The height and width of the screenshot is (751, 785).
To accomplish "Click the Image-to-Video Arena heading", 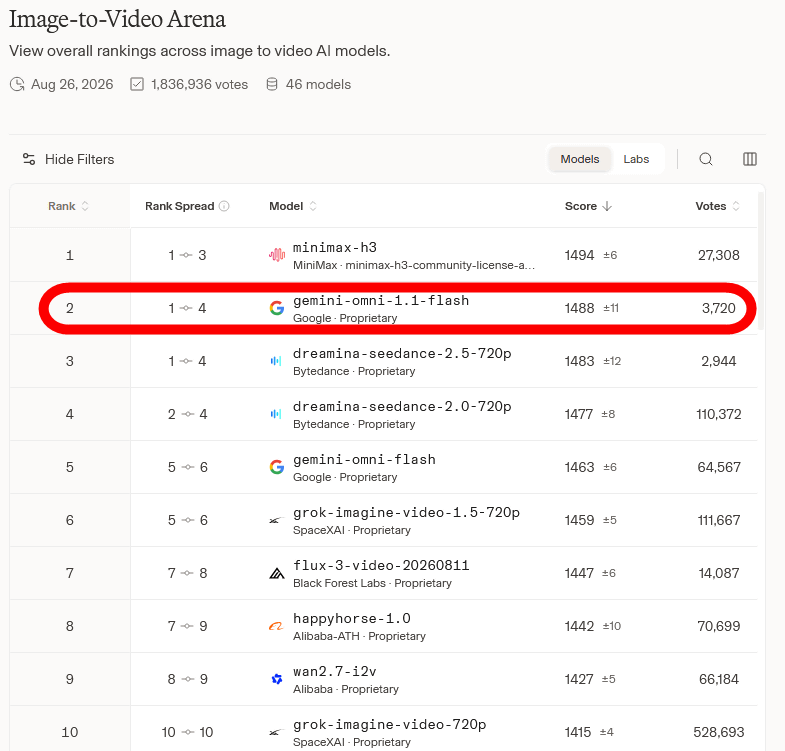I will pyautogui.click(x=117, y=19).
